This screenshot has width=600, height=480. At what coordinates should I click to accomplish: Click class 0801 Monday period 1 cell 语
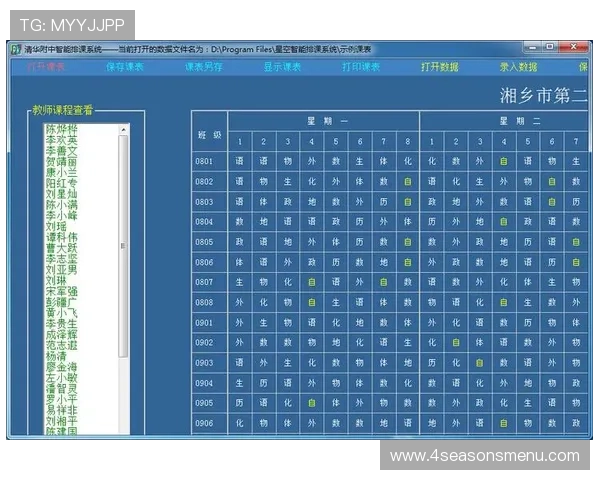point(240,161)
